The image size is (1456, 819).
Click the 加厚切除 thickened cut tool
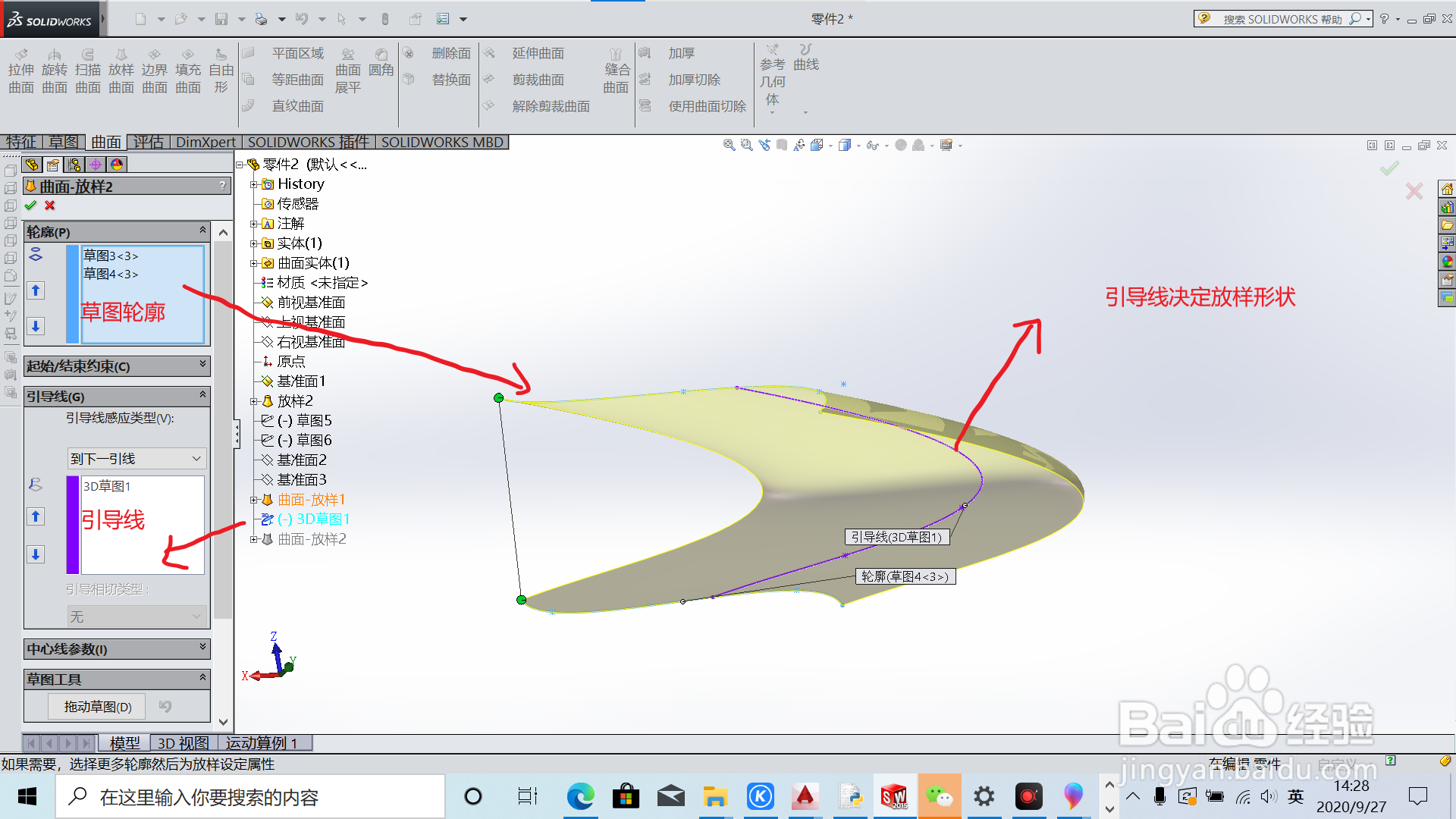(680, 80)
